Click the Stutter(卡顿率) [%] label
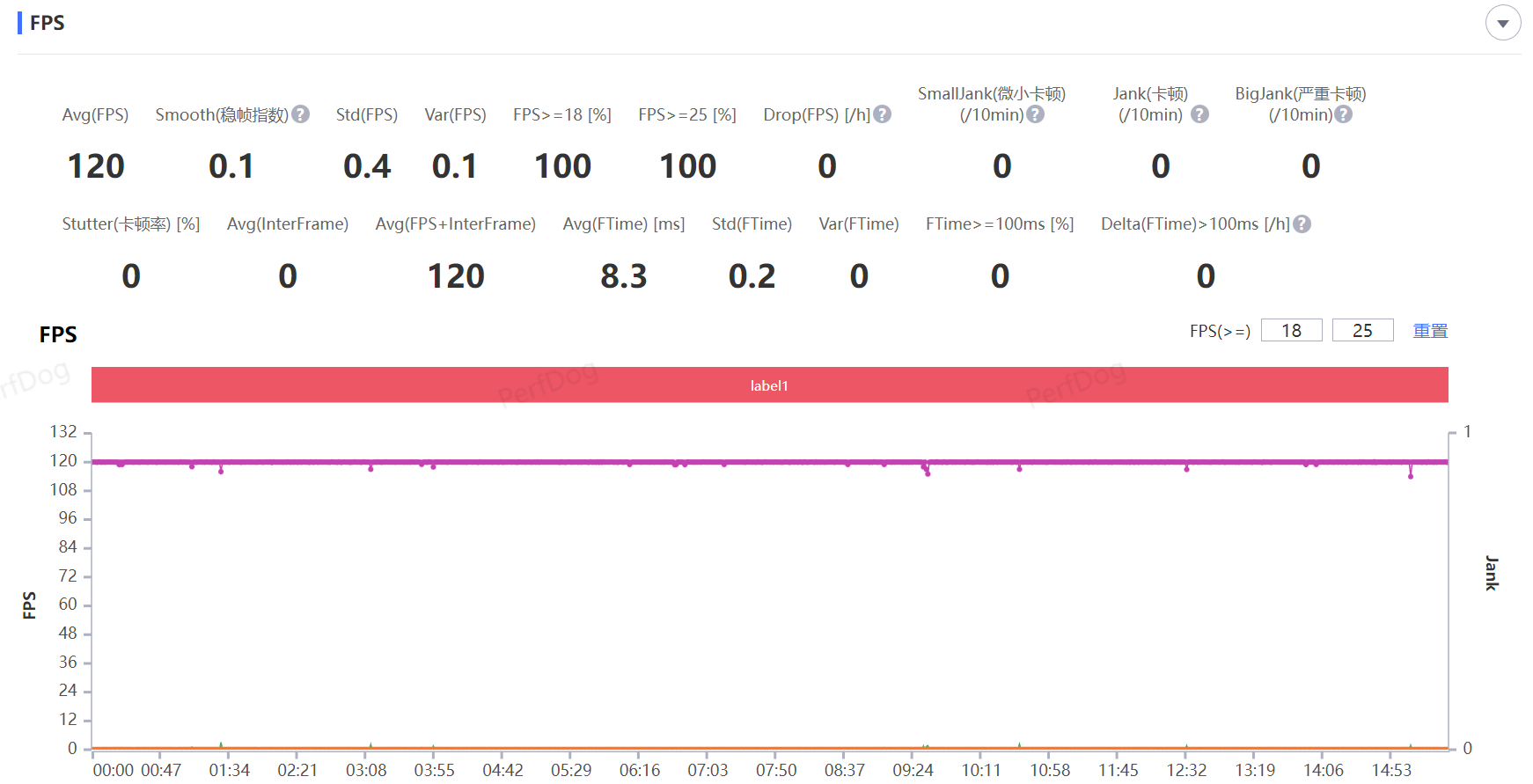 [130, 224]
